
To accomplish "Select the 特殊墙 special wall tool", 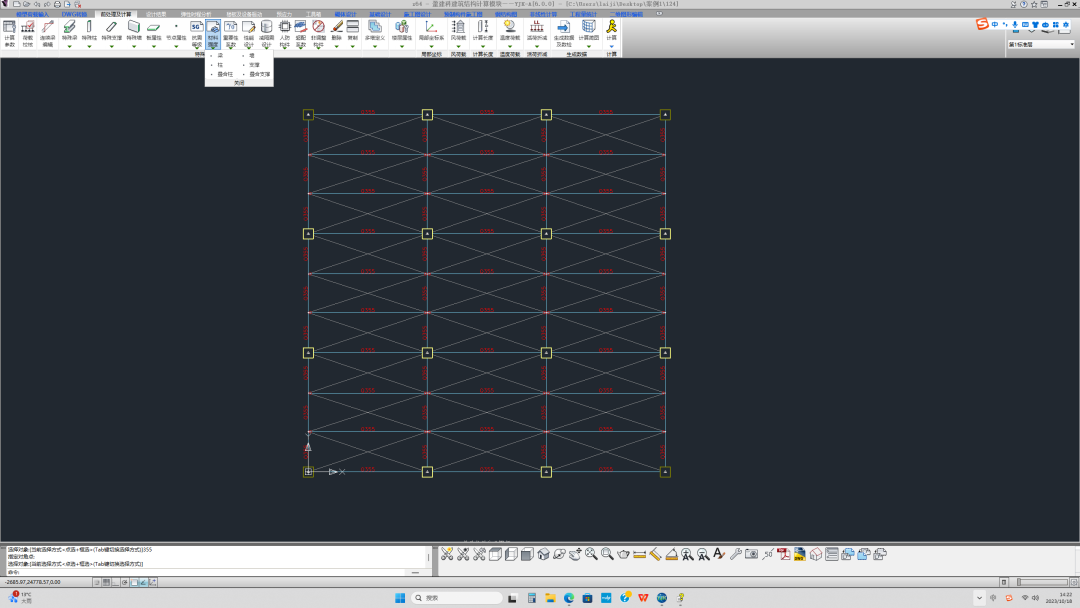I will (x=134, y=31).
